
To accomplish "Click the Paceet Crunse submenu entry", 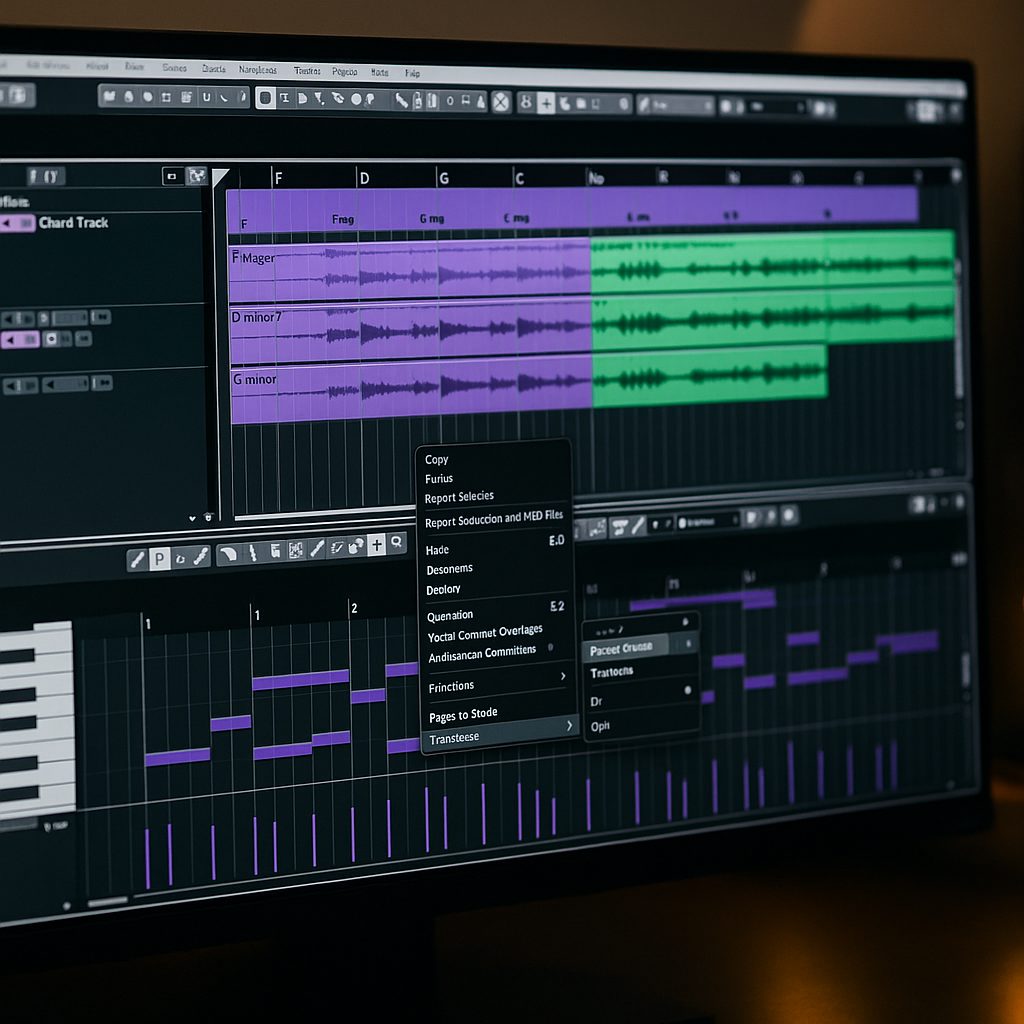I will tap(621, 648).
